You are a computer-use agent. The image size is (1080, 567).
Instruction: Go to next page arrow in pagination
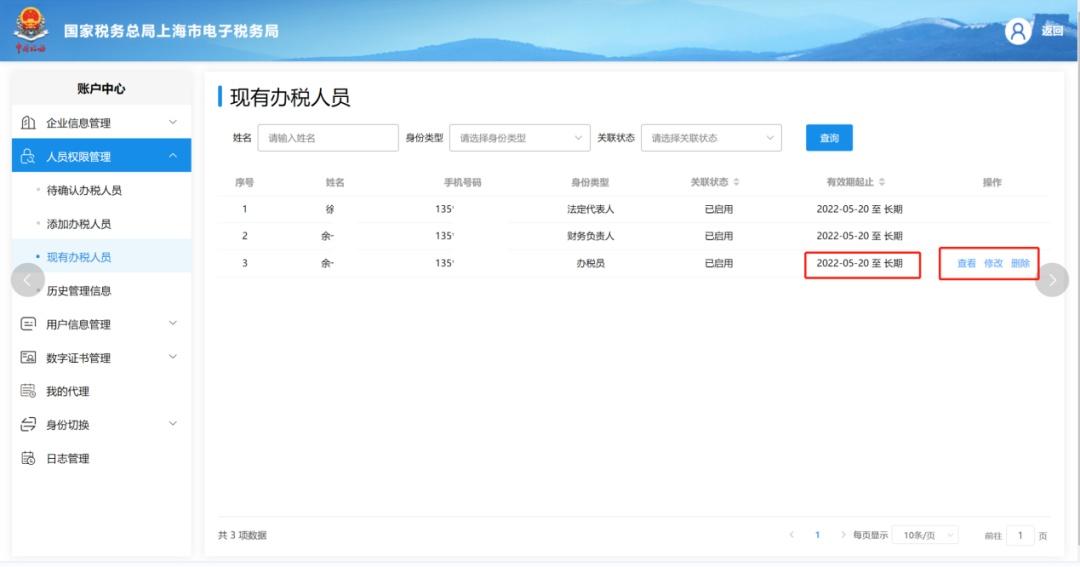pyautogui.click(x=843, y=535)
